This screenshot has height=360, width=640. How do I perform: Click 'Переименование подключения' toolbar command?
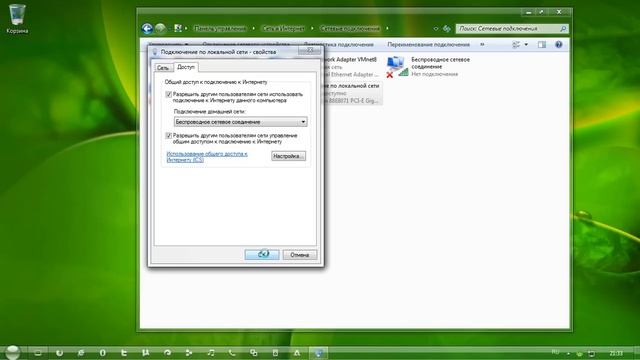[429, 44]
